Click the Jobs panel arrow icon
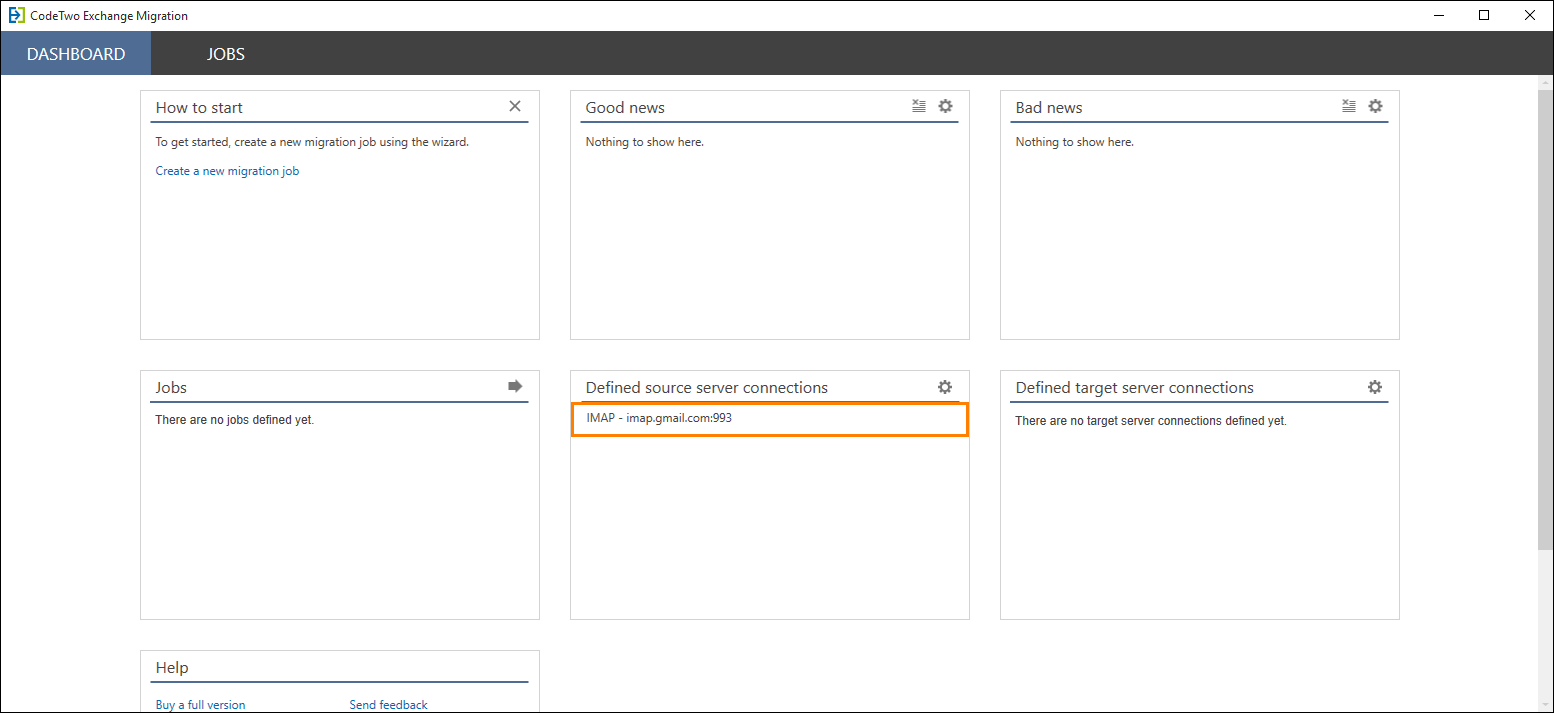1554x713 pixels. click(515, 386)
